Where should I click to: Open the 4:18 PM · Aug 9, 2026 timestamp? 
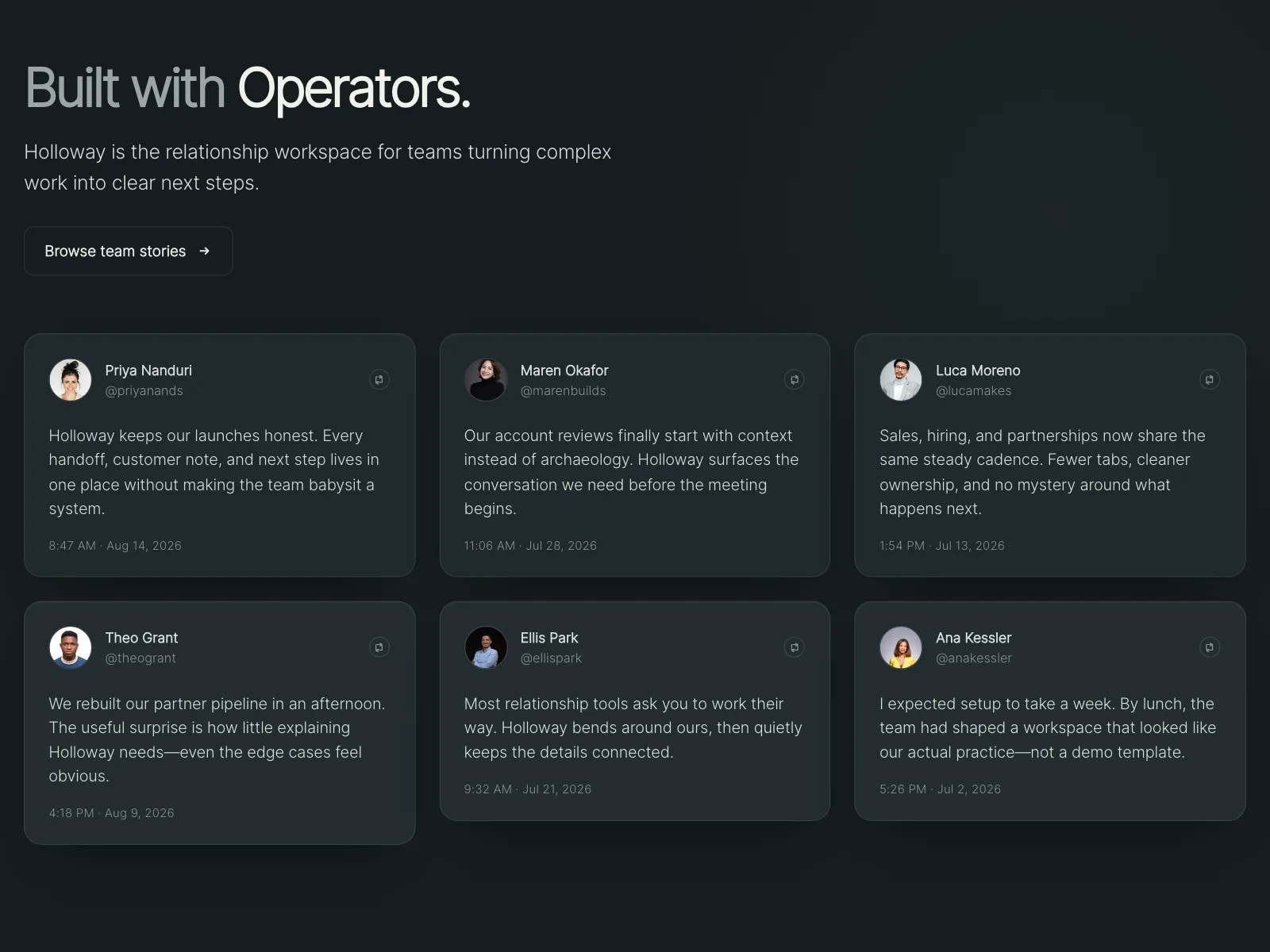[x=111, y=813]
